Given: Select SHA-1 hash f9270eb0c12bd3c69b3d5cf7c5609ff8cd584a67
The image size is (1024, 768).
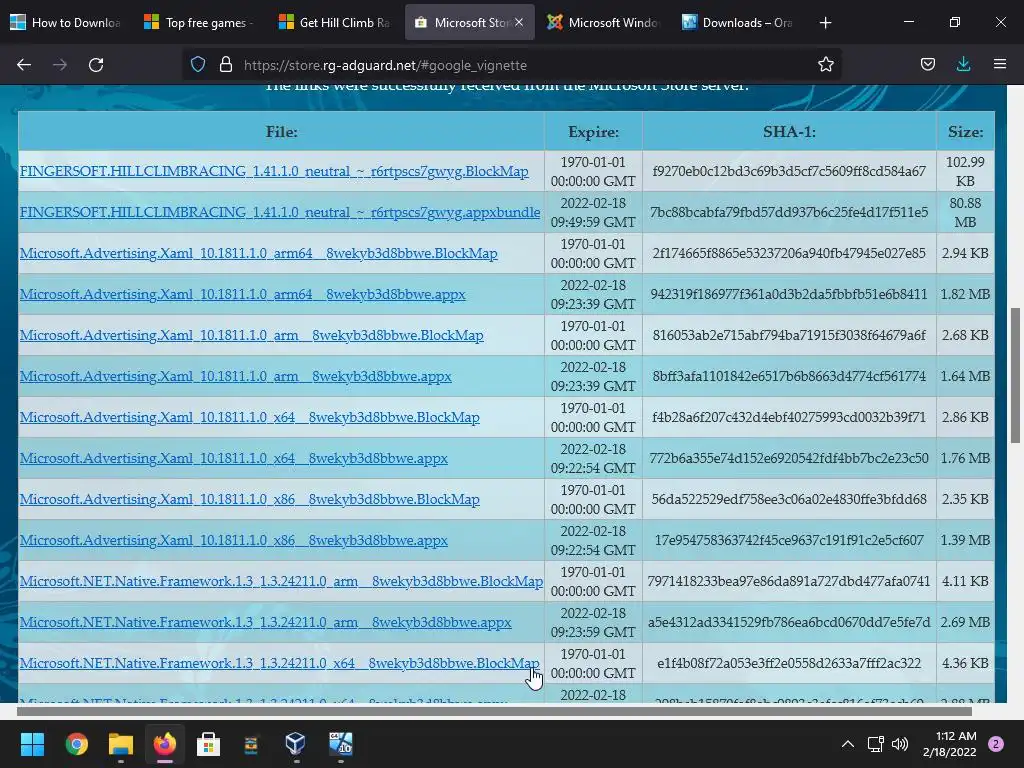Looking at the screenshot, I should click(x=789, y=171).
